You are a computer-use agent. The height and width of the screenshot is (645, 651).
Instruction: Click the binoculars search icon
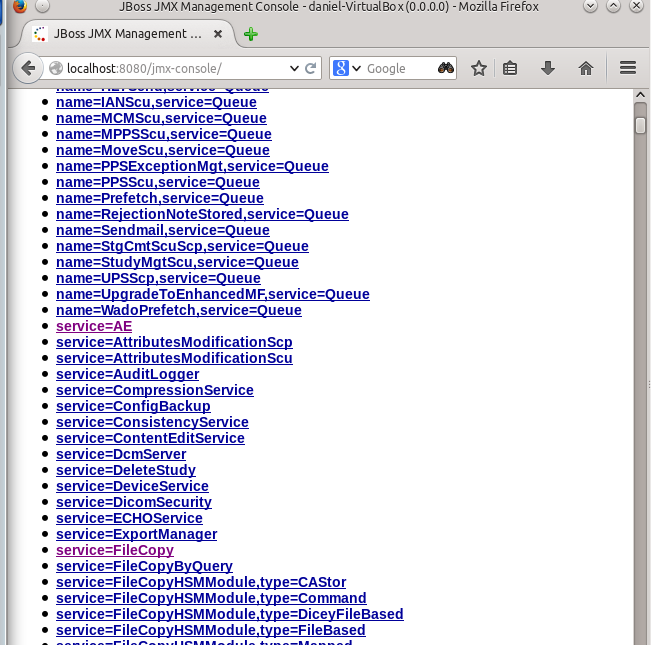[446, 68]
